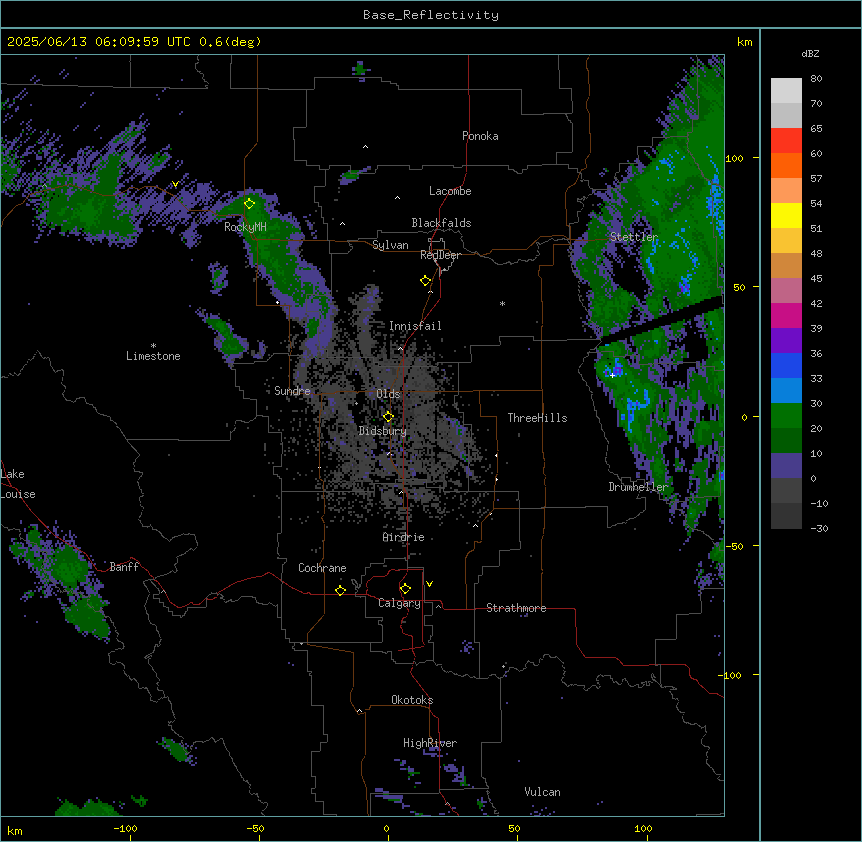Click the Strathmore town label
The height and width of the screenshot is (842, 862).
(516, 608)
